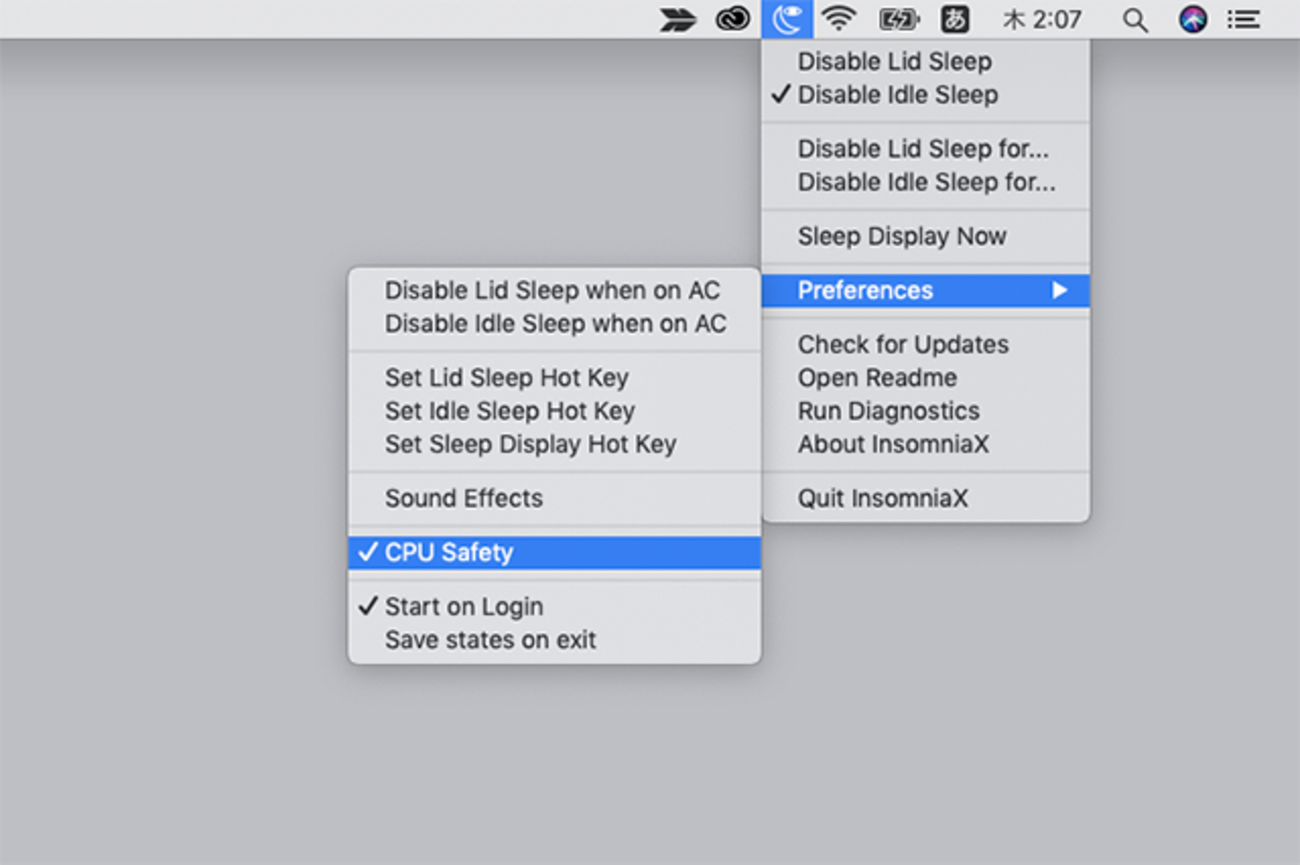Open Spotlight search magnifier icon
1300x865 pixels.
(1134, 20)
